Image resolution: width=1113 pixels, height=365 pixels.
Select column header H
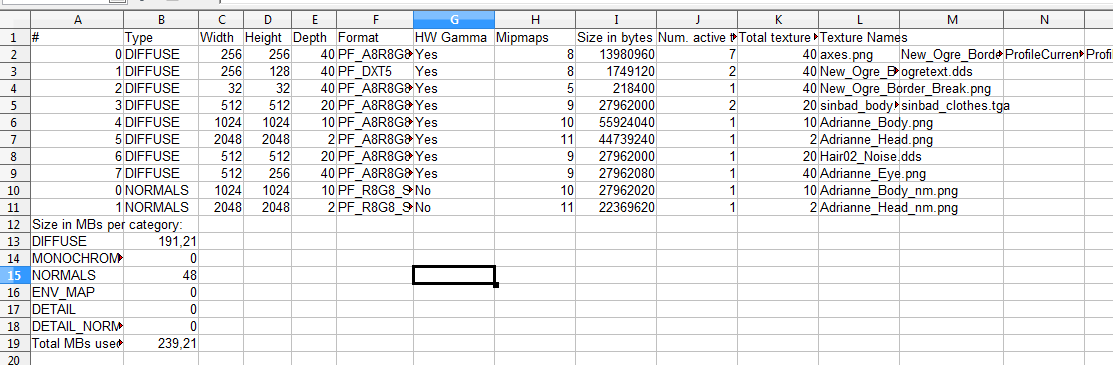pos(534,20)
